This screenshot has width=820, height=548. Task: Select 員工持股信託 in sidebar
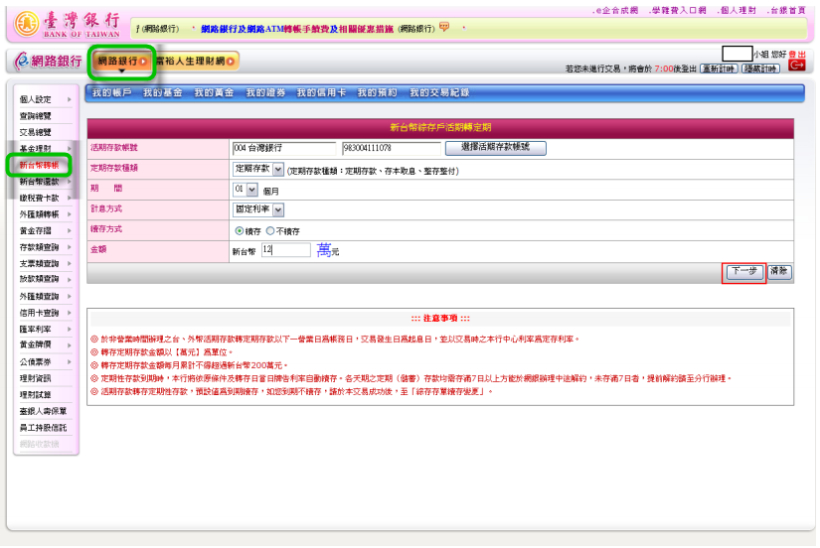(x=45, y=428)
